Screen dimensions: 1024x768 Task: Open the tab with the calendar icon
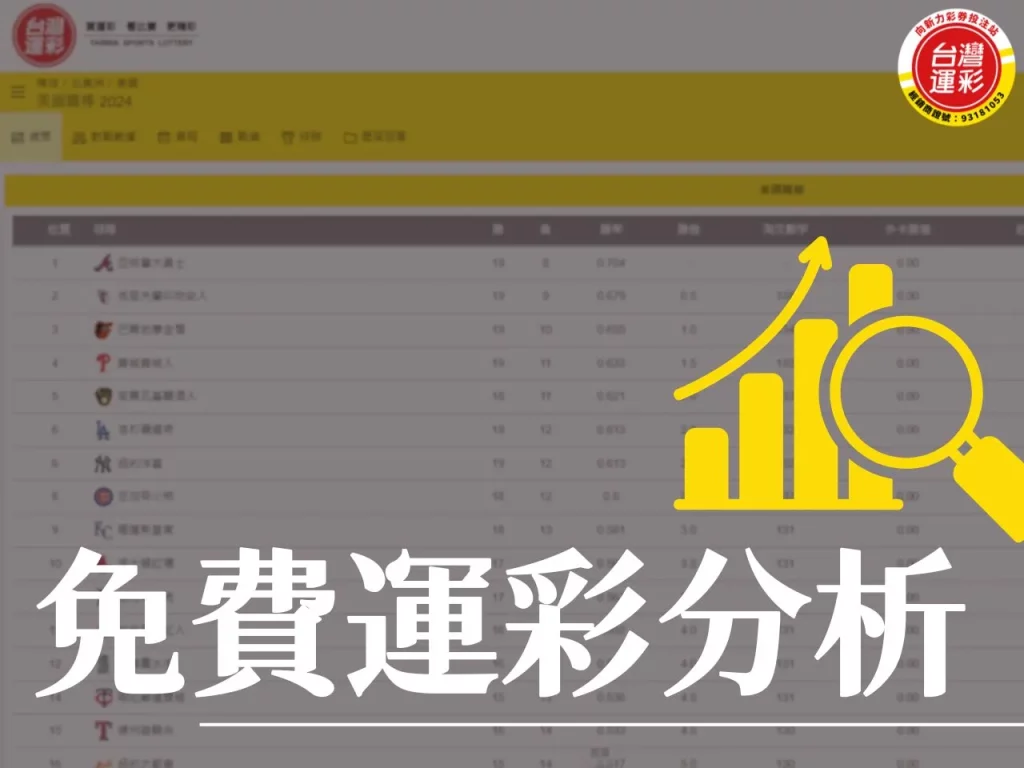[x=178, y=137]
